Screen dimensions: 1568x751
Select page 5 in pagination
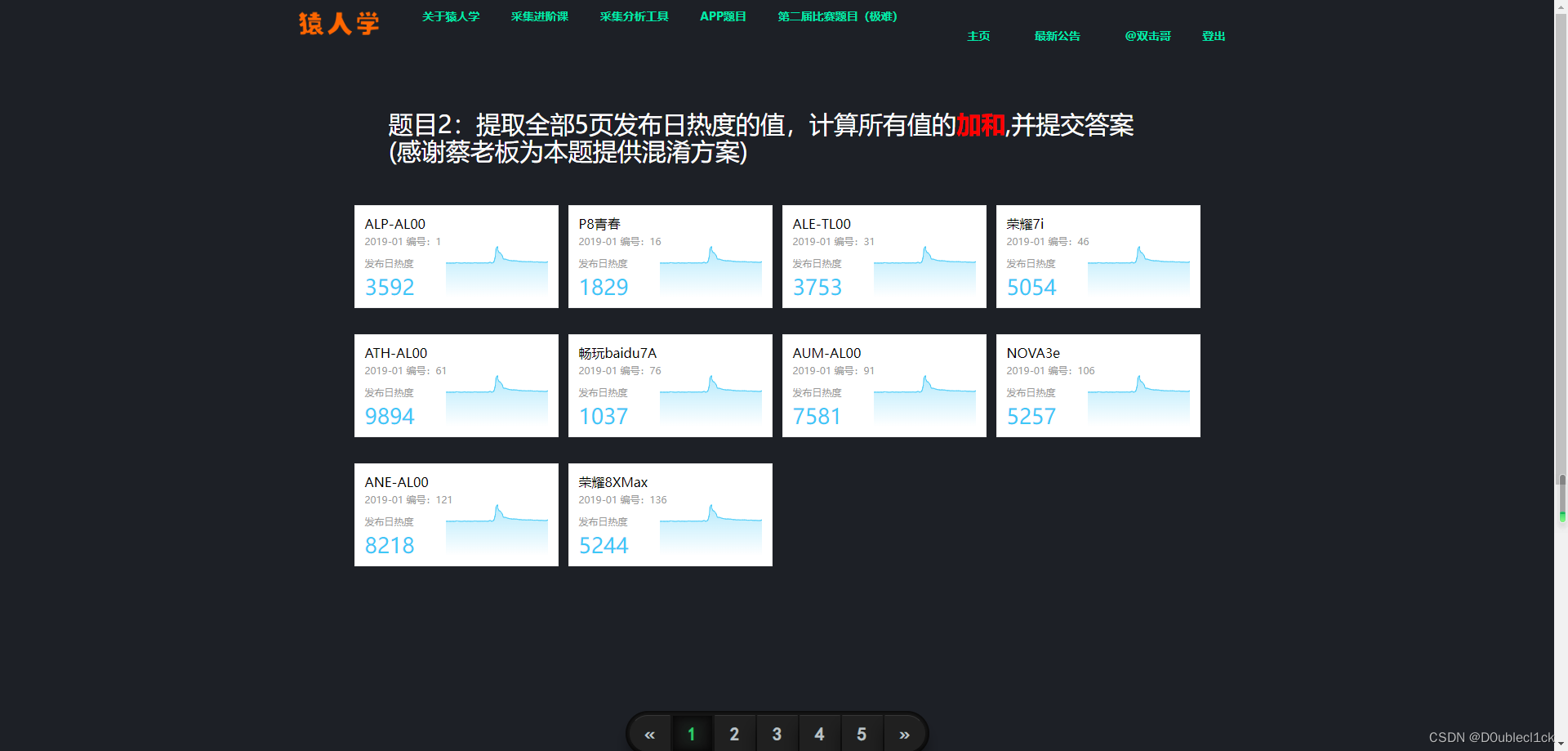pyautogui.click(x=862, y=734)
